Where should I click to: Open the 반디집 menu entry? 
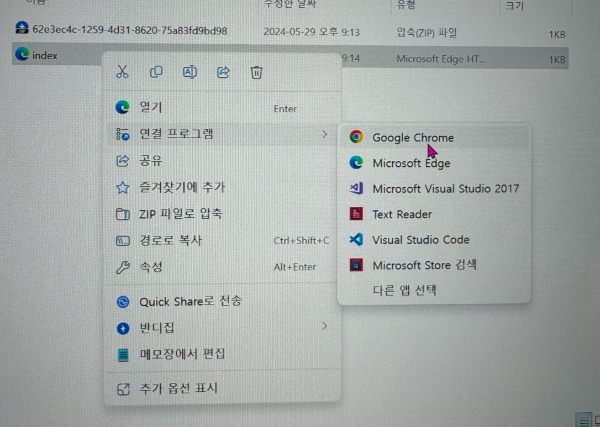click(222, 328)
